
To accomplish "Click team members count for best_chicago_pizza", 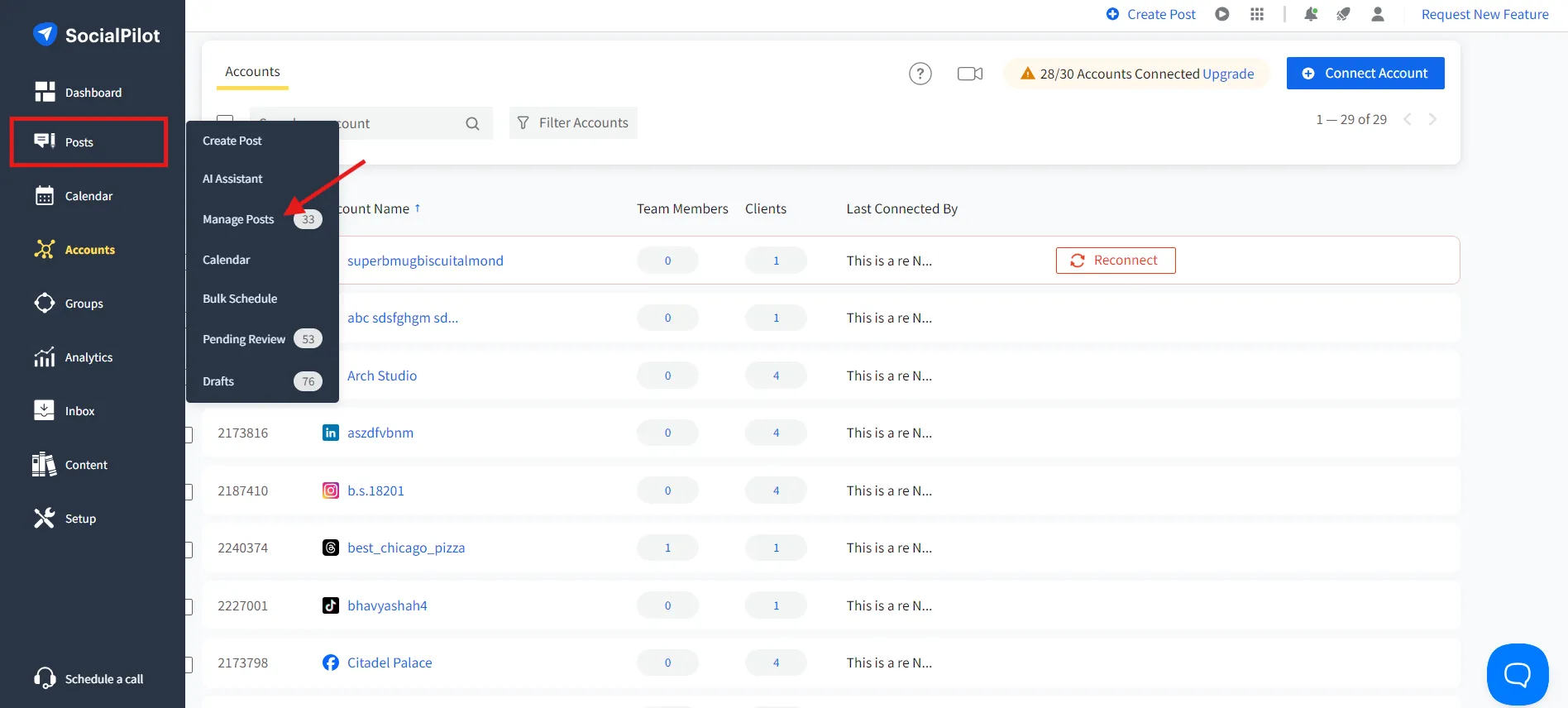I will click(x=667, y=548).
